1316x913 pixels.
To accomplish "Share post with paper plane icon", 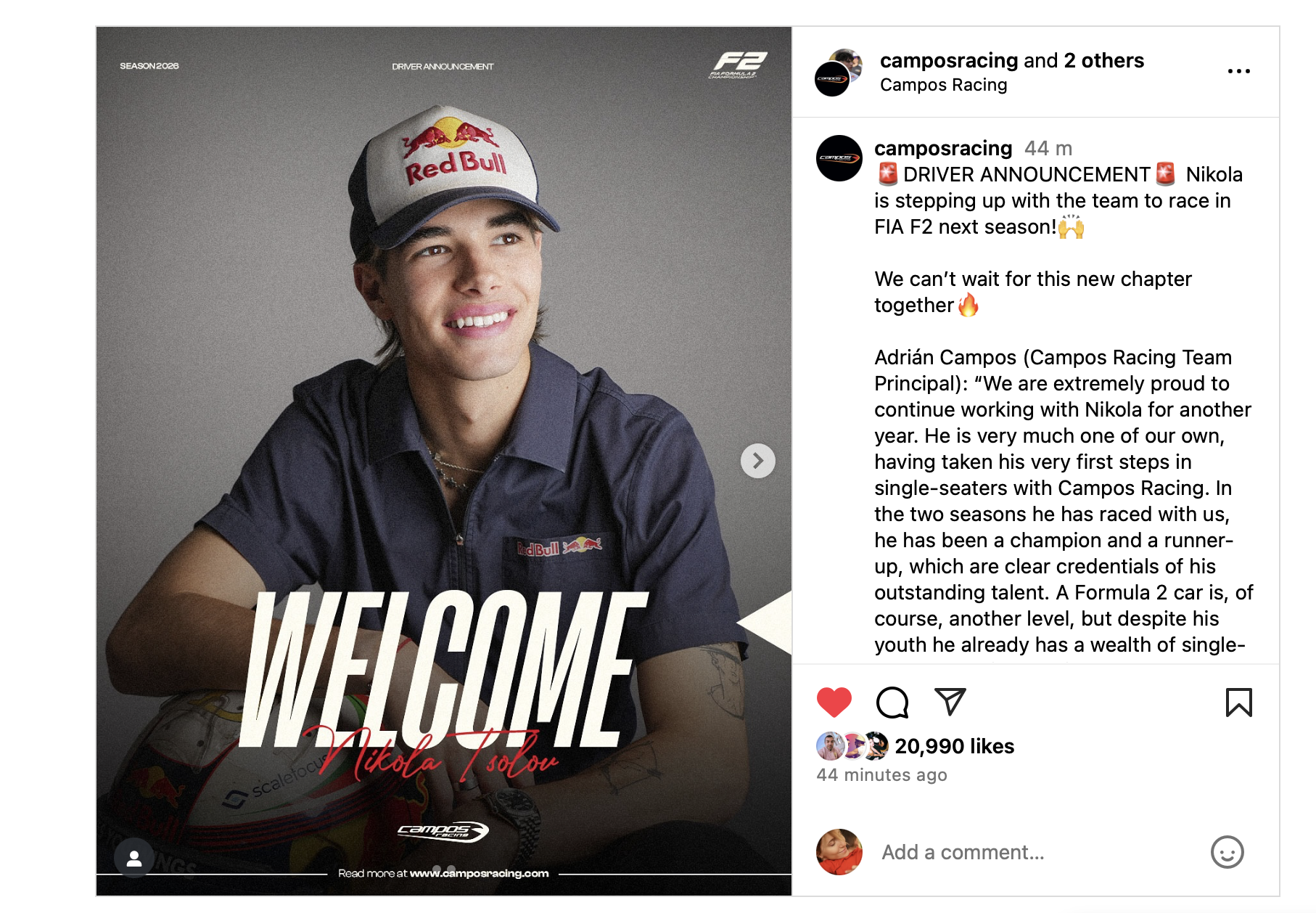I will click(x=950, y=701).
